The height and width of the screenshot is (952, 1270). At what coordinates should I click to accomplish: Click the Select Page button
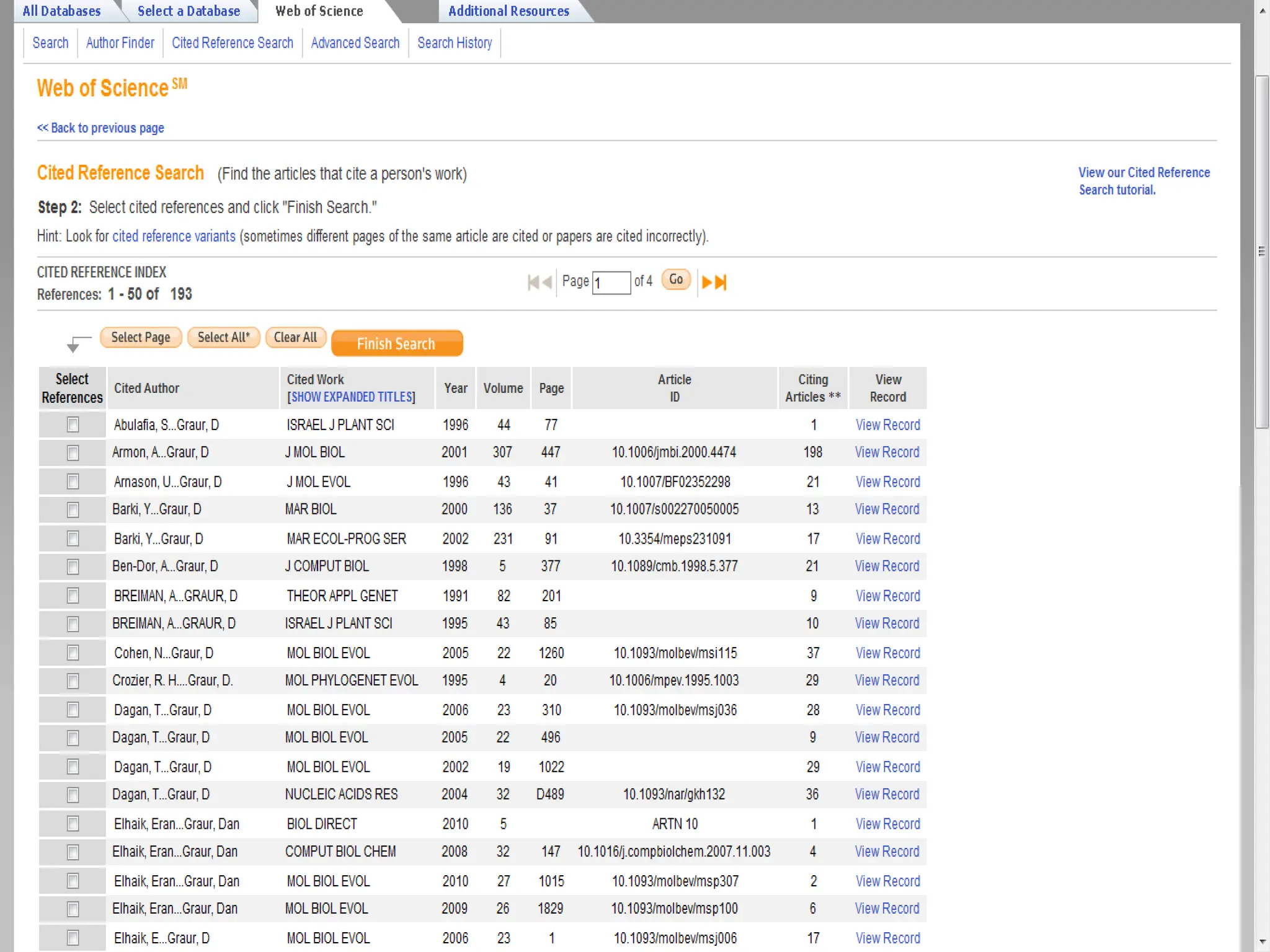(x=141, y=337)
